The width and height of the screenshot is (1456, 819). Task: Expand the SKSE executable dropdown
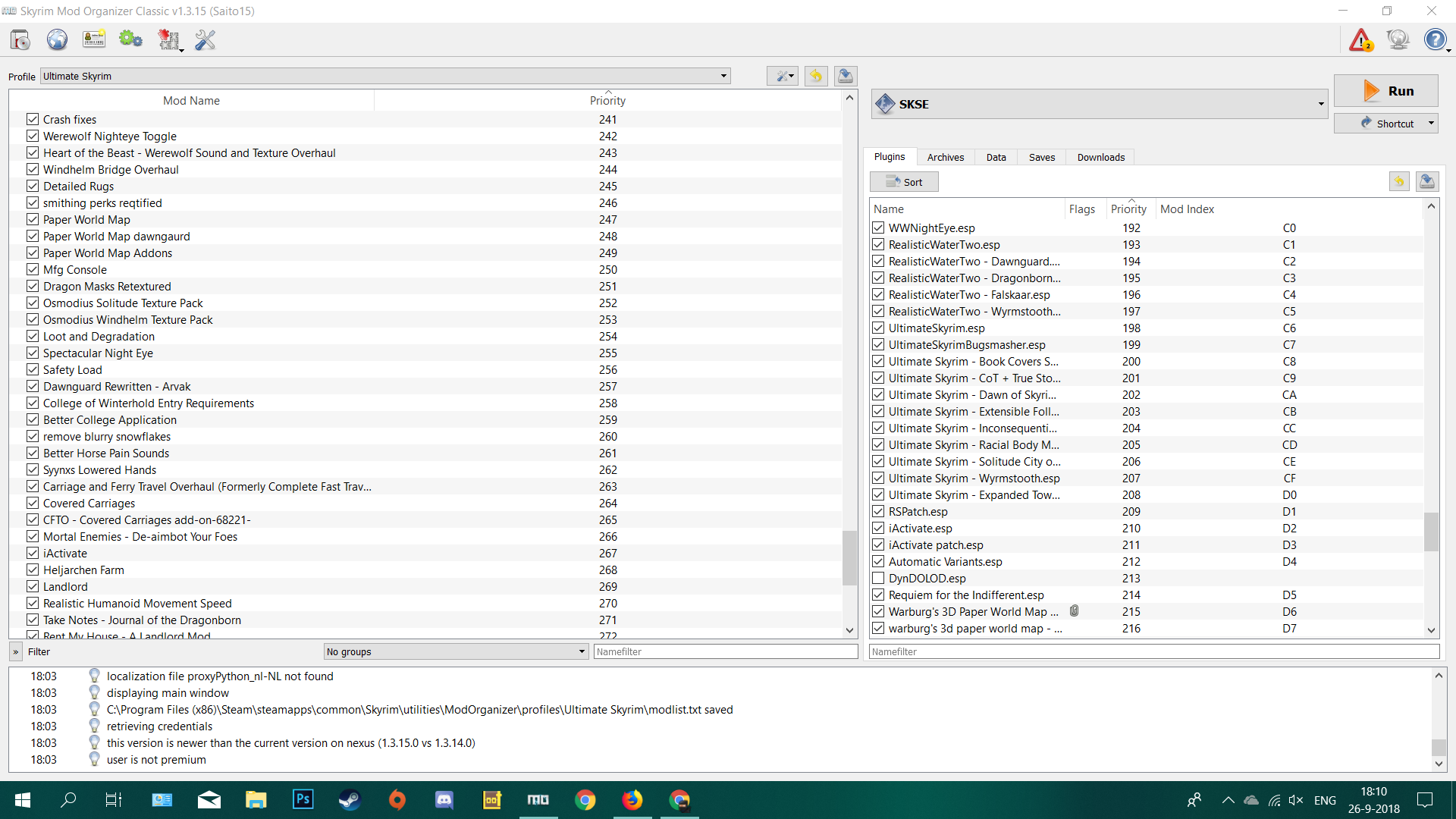(x=1321, y=104)
